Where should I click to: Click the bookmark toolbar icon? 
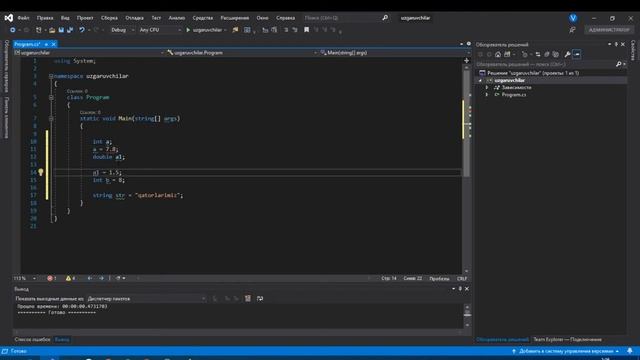coord(307,30)
